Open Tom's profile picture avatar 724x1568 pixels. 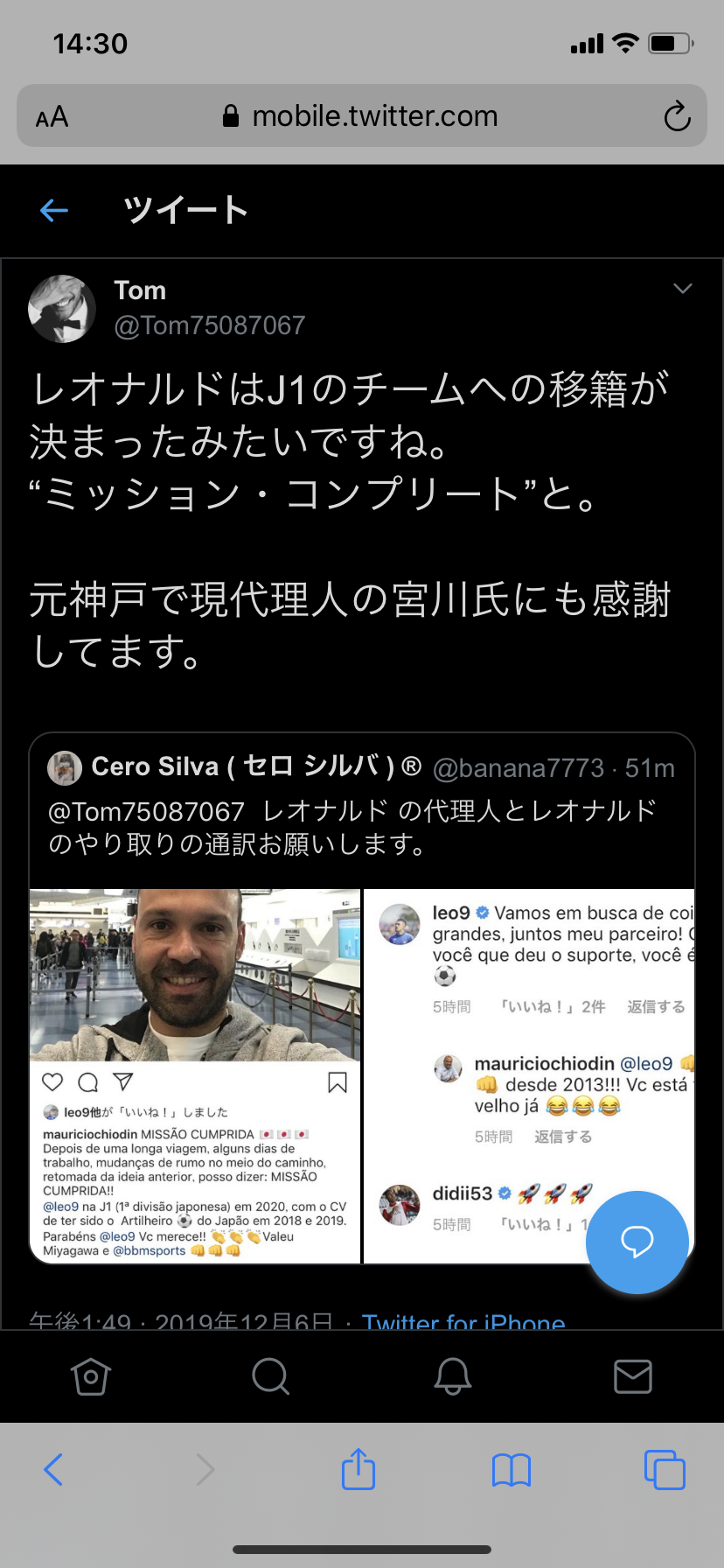coord(62,309)
